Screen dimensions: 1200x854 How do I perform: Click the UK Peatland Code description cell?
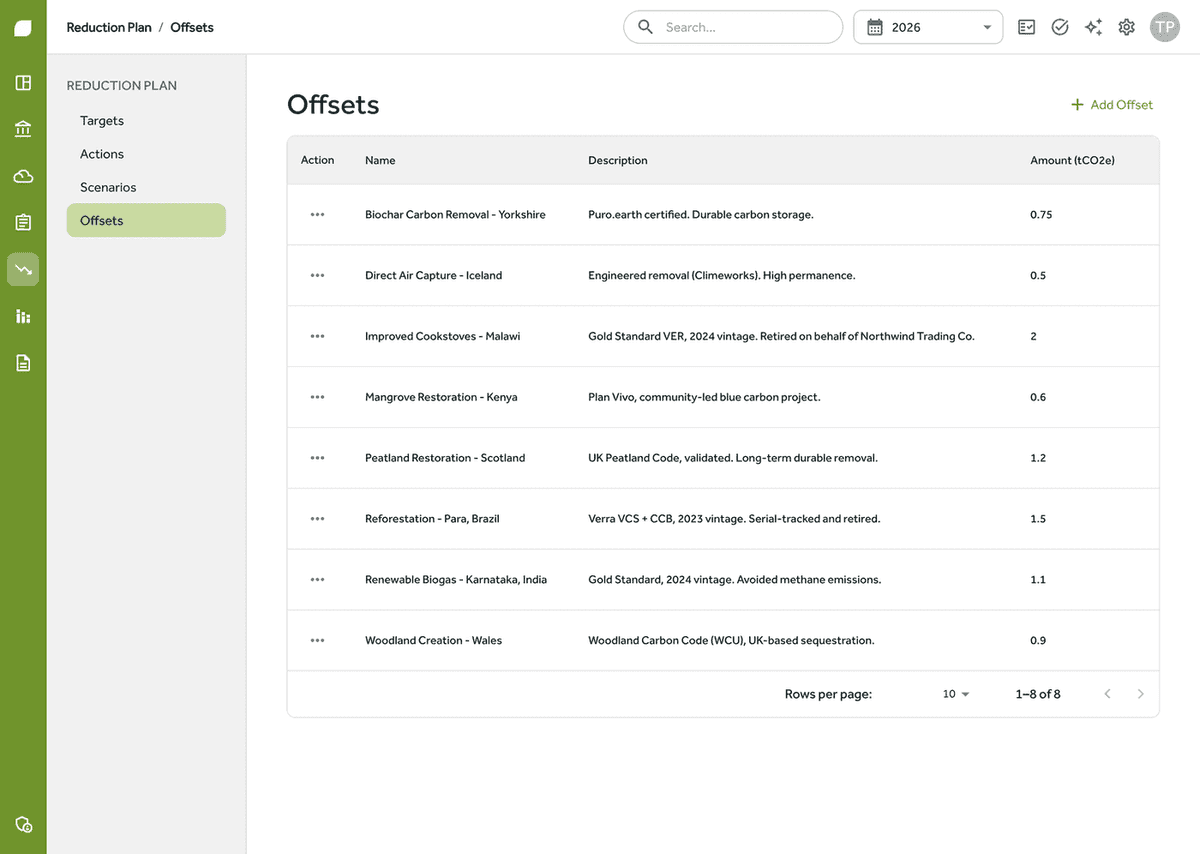tap(733, 458)
